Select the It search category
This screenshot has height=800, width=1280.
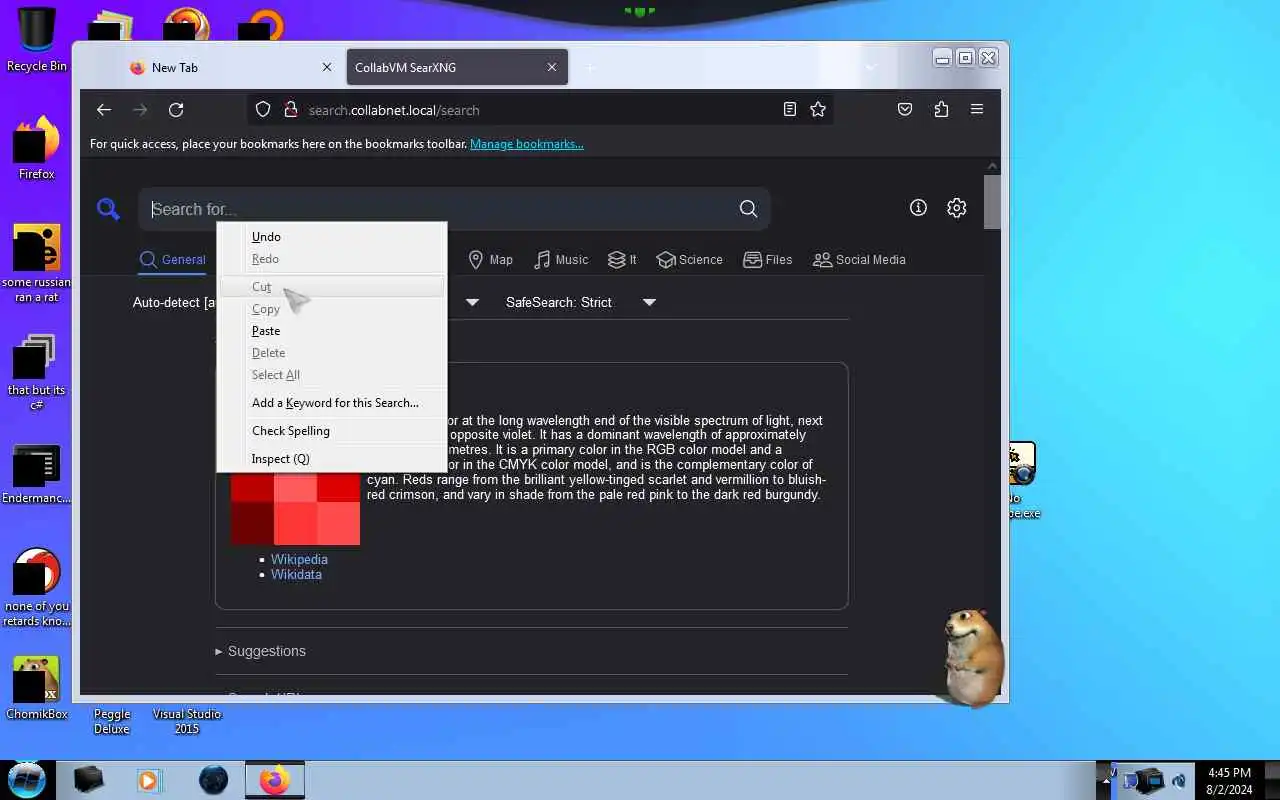[x=622, y=260]
